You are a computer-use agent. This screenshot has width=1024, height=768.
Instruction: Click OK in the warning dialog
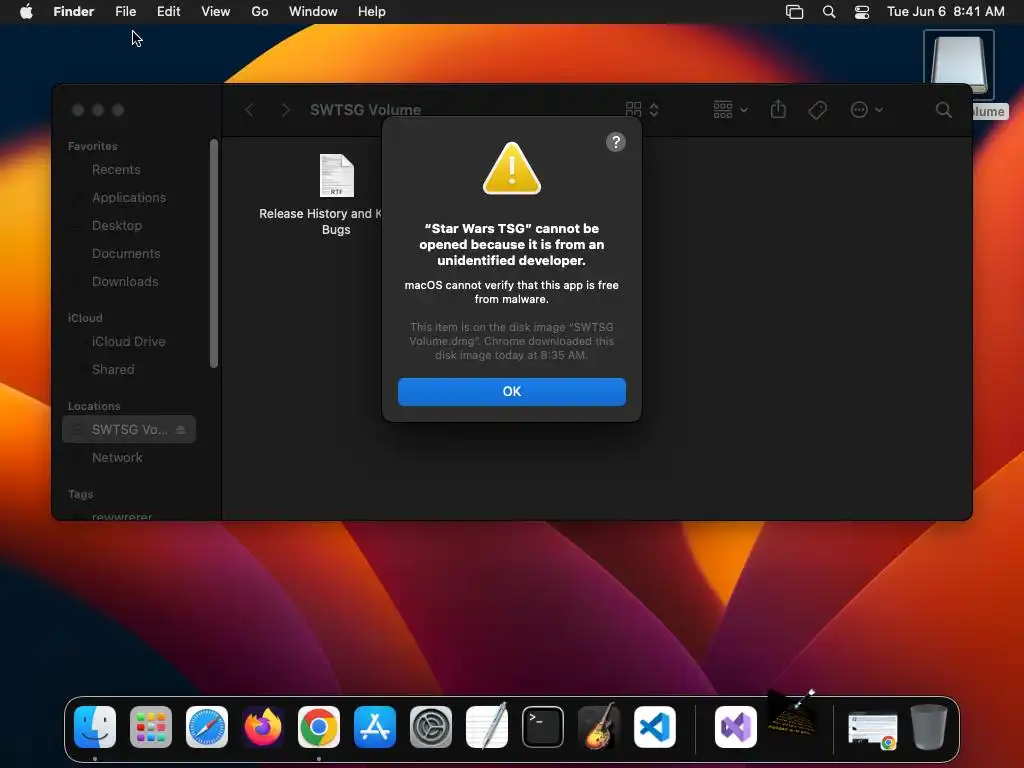tap(511, 391)
